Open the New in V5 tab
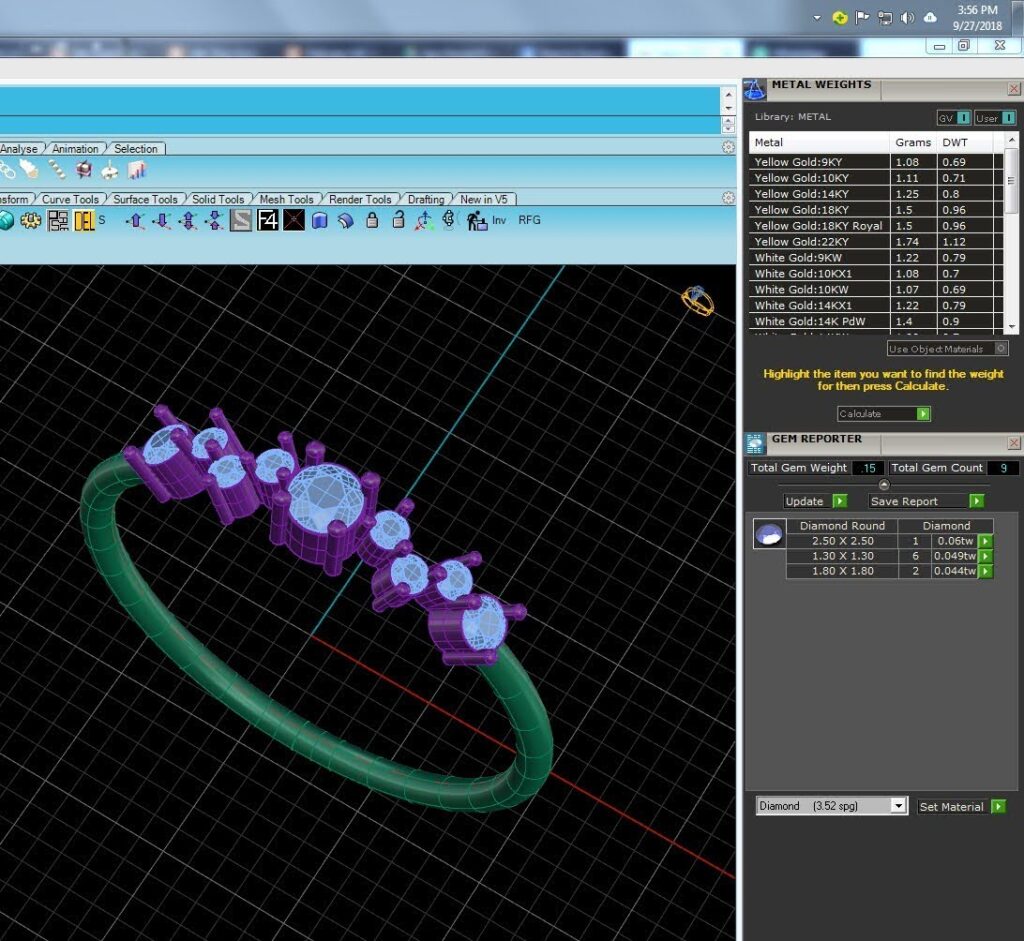This screenshot has height=941, width=1024. [483, 199]
